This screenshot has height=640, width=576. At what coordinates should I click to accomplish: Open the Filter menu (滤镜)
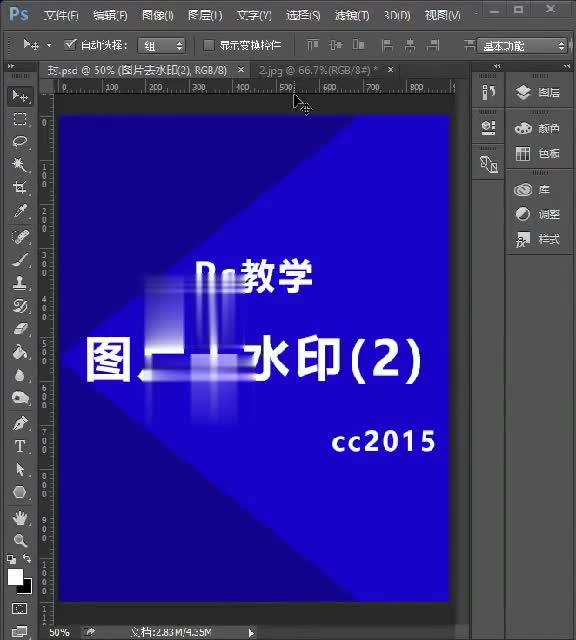352,16
